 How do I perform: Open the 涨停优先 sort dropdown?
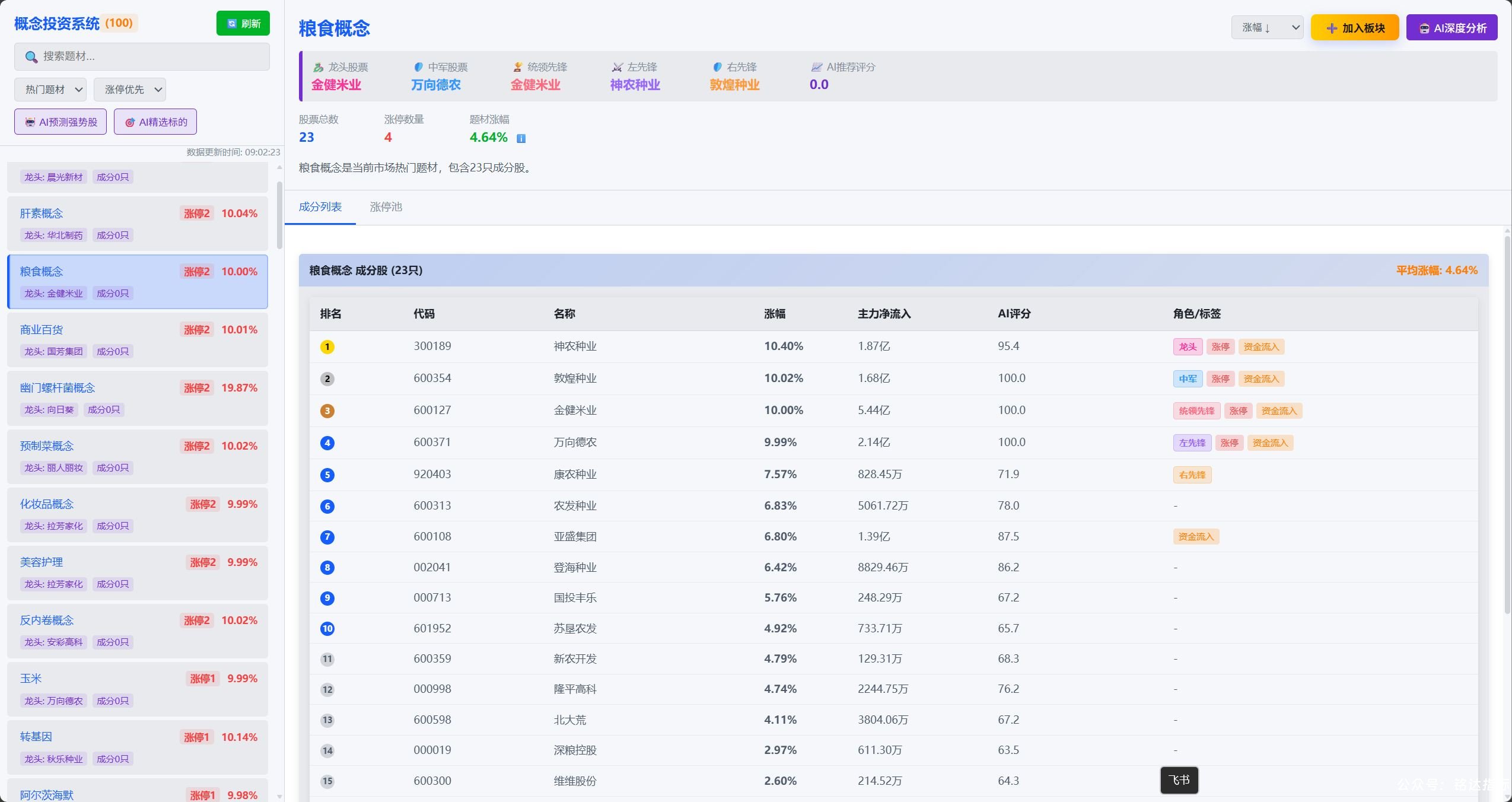pyautogui.click(x=130, y=90)
